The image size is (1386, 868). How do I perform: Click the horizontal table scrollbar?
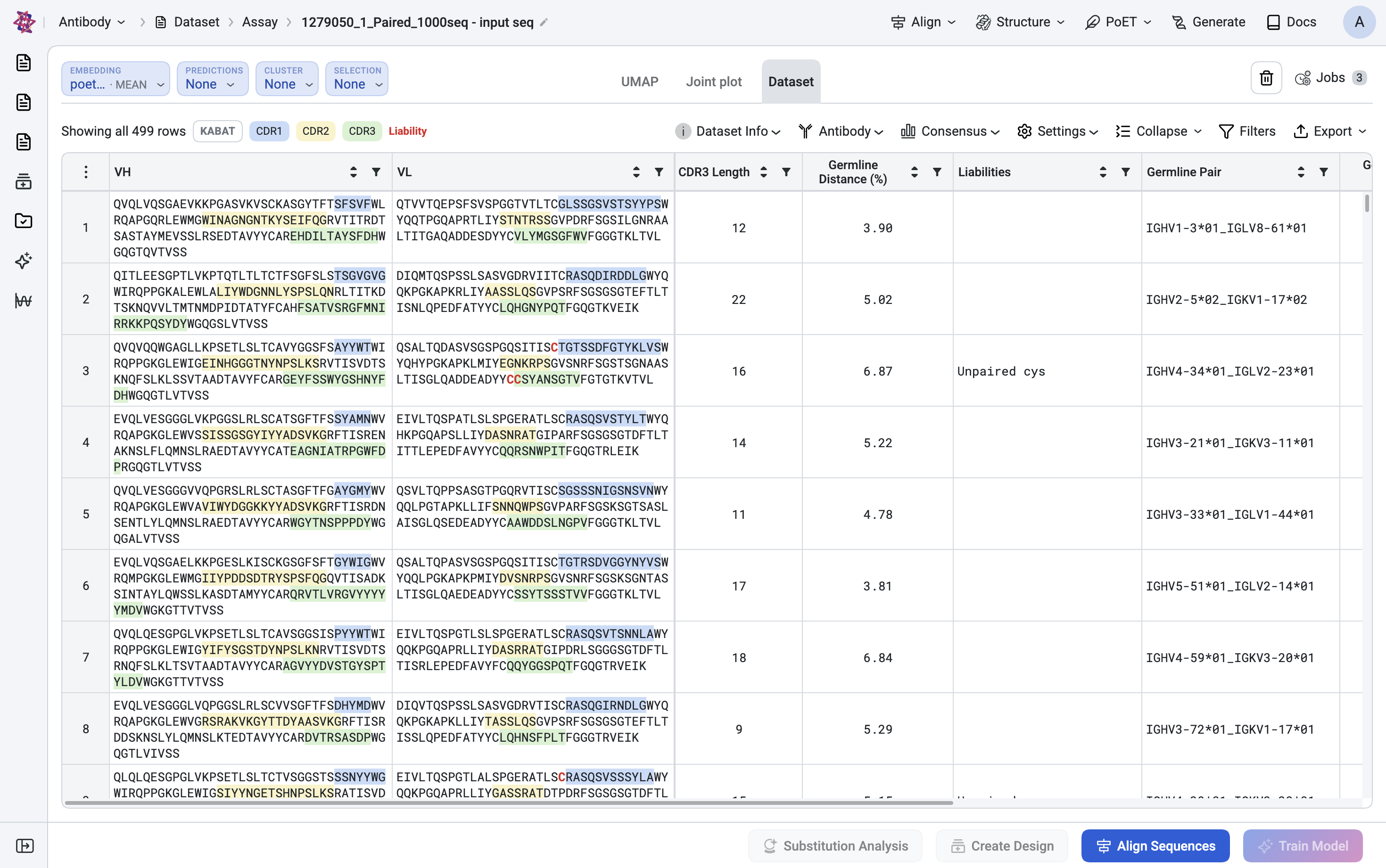(x=509, y=802)
